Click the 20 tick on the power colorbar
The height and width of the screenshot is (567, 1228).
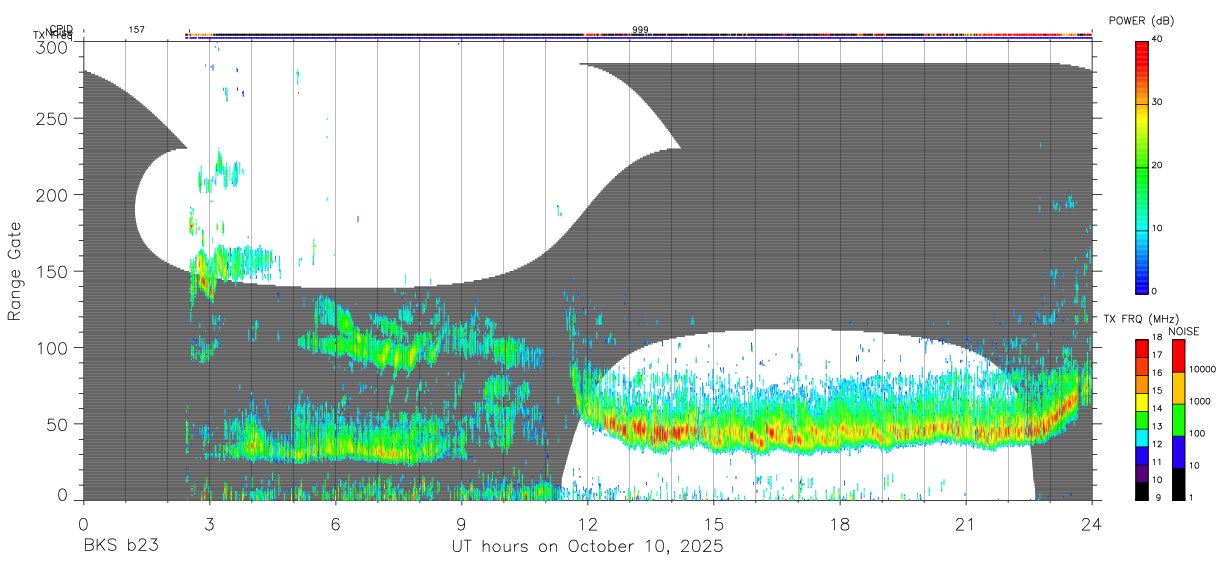click(1159, 165)
